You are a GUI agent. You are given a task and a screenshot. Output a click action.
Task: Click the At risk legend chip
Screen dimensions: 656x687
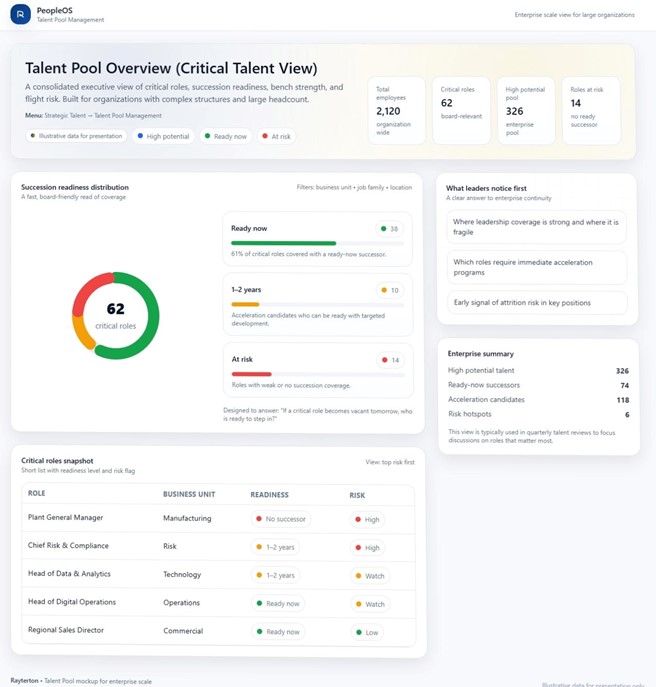click(x=276, y=136)
